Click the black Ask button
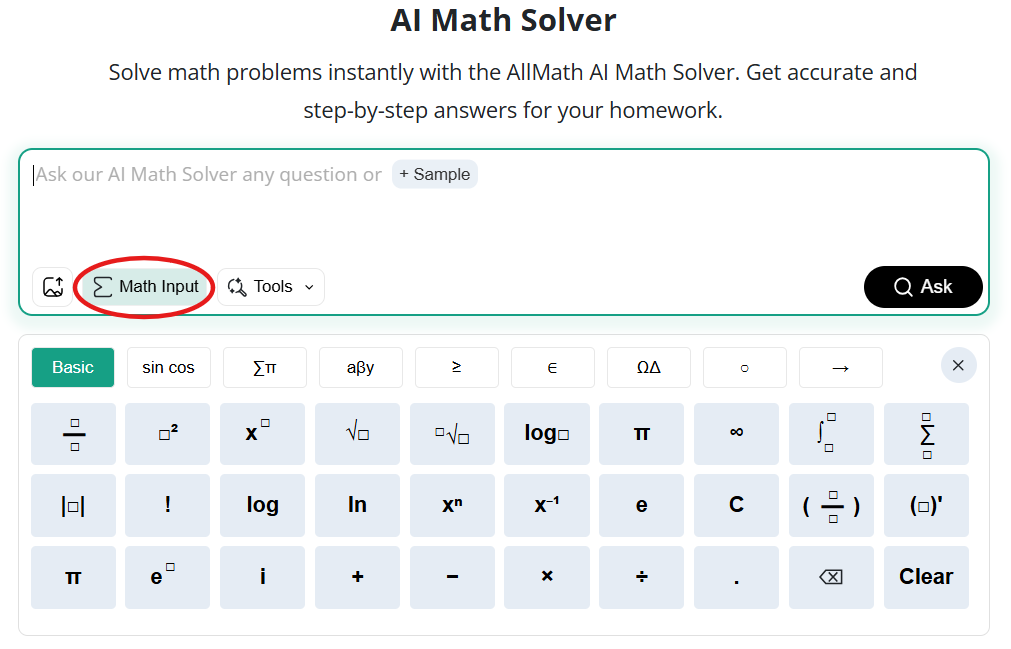Image resolution: width=1011 pixels, height=649 pixels. [923, 287]
